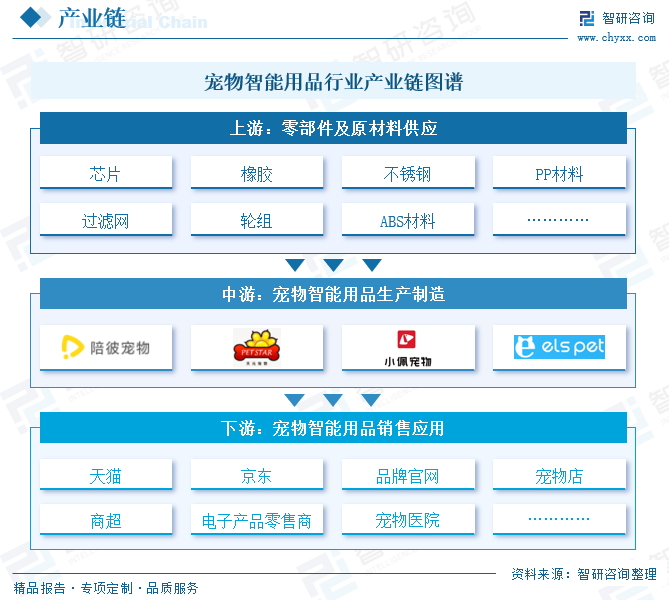Click the 小佩宠物 brand logo
The width and height of the screenshot is (669, 600).
coord(408,348)
